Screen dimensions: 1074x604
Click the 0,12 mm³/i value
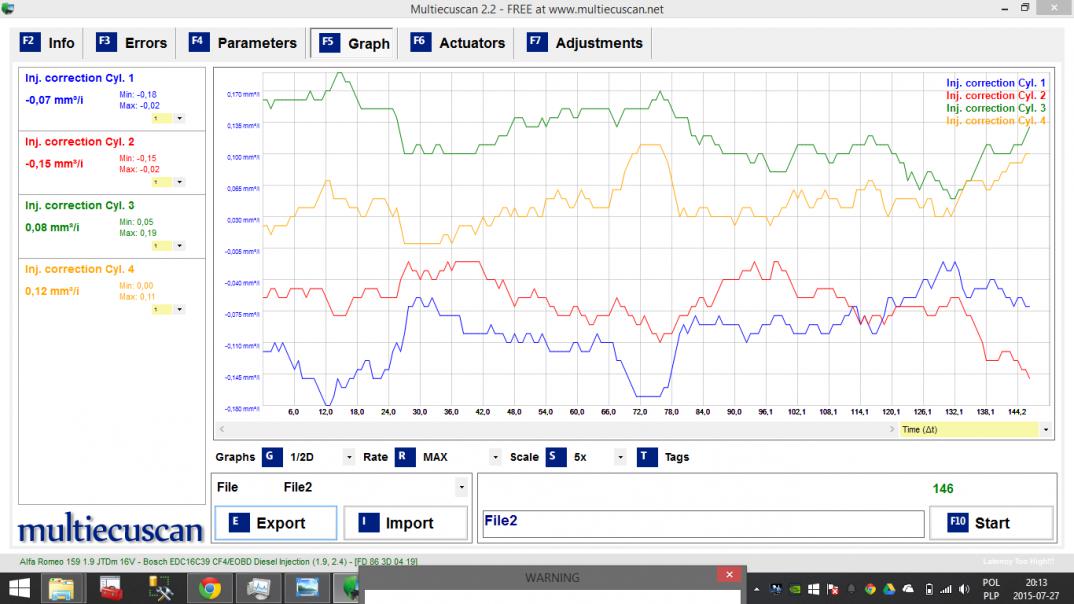coord(52,291)
